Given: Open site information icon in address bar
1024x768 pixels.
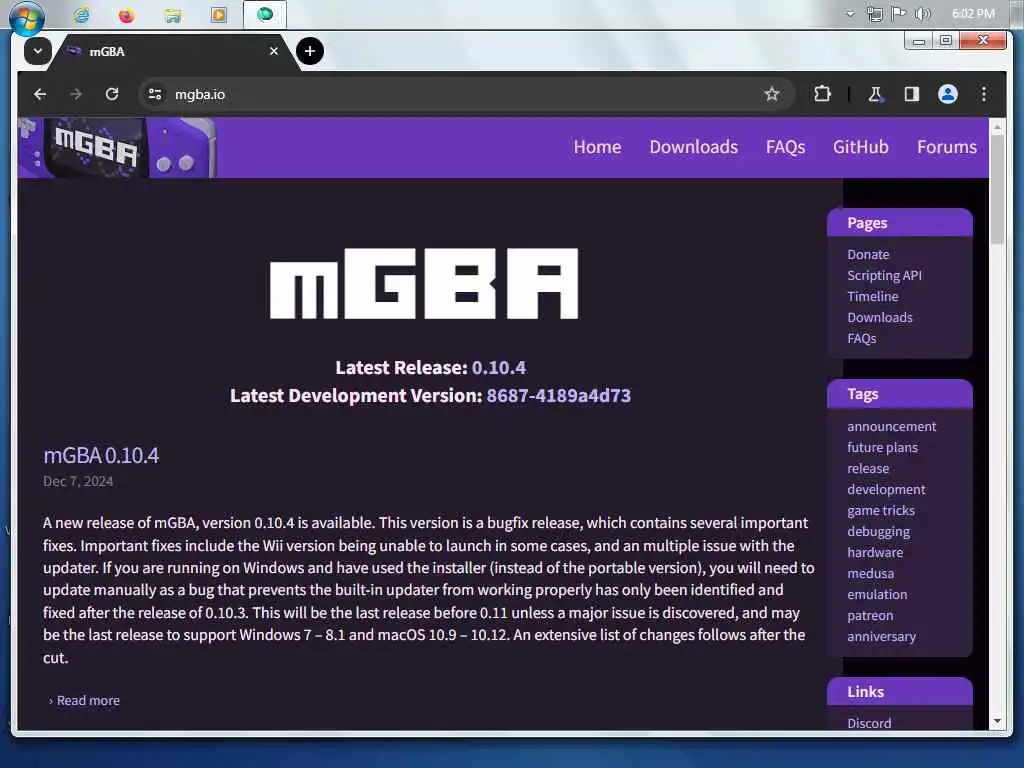Looking at the screenshot, I should point(155,94).
